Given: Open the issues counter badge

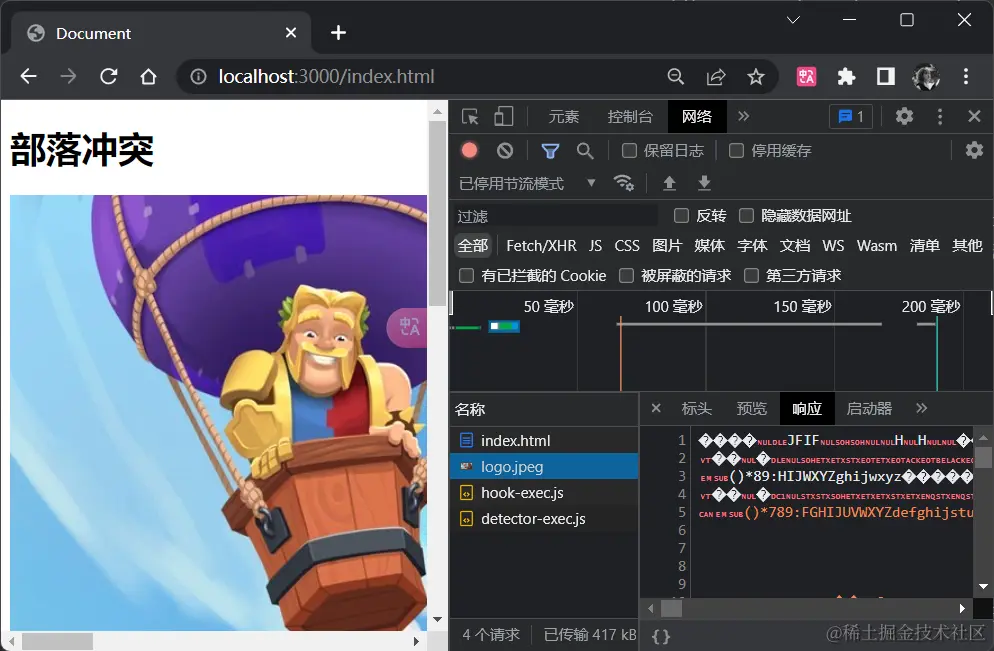Looking at the screenshot, I should click(x=851, y=117).
